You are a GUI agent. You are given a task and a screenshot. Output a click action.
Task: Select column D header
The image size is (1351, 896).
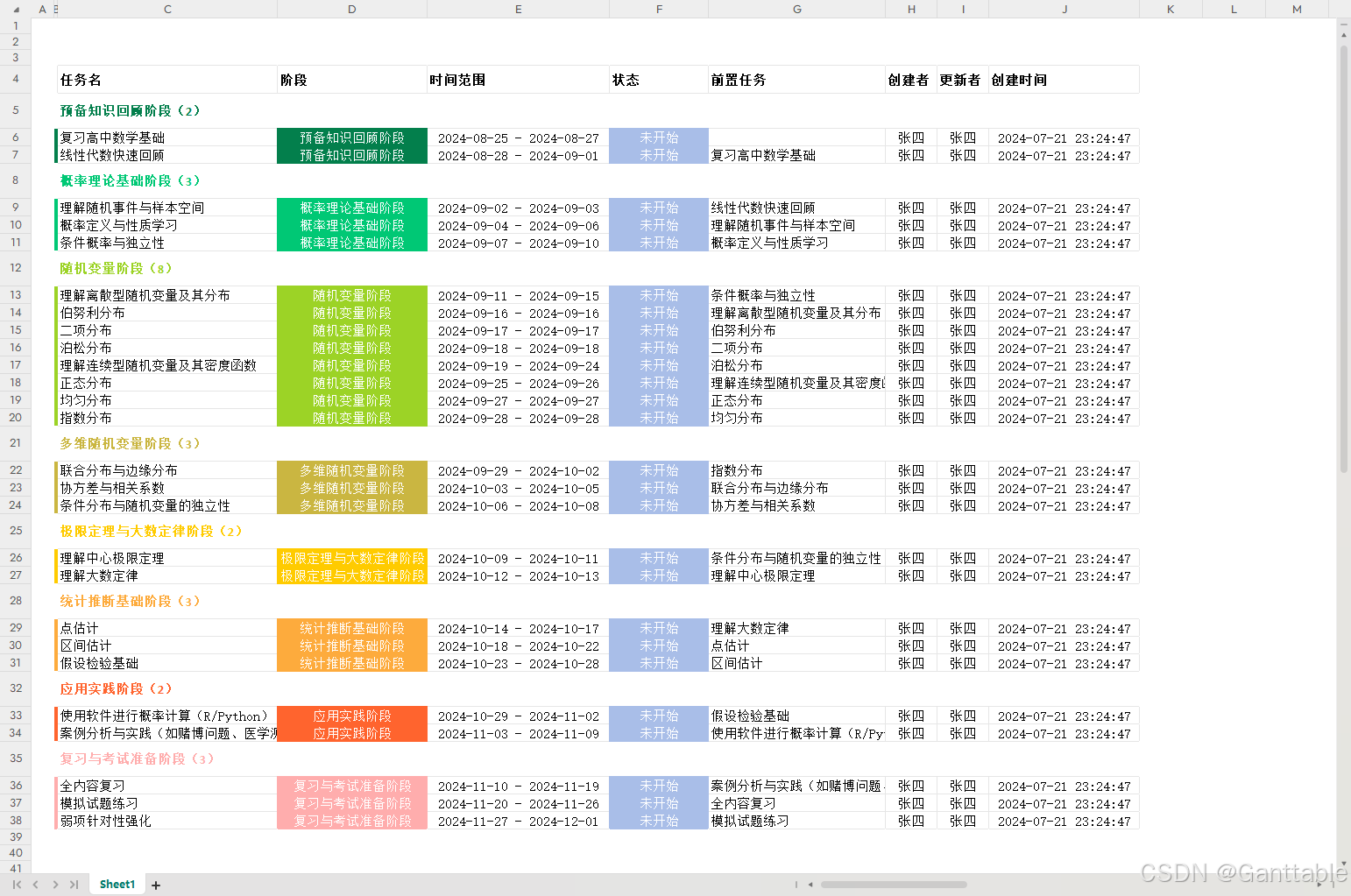[352, 9]
